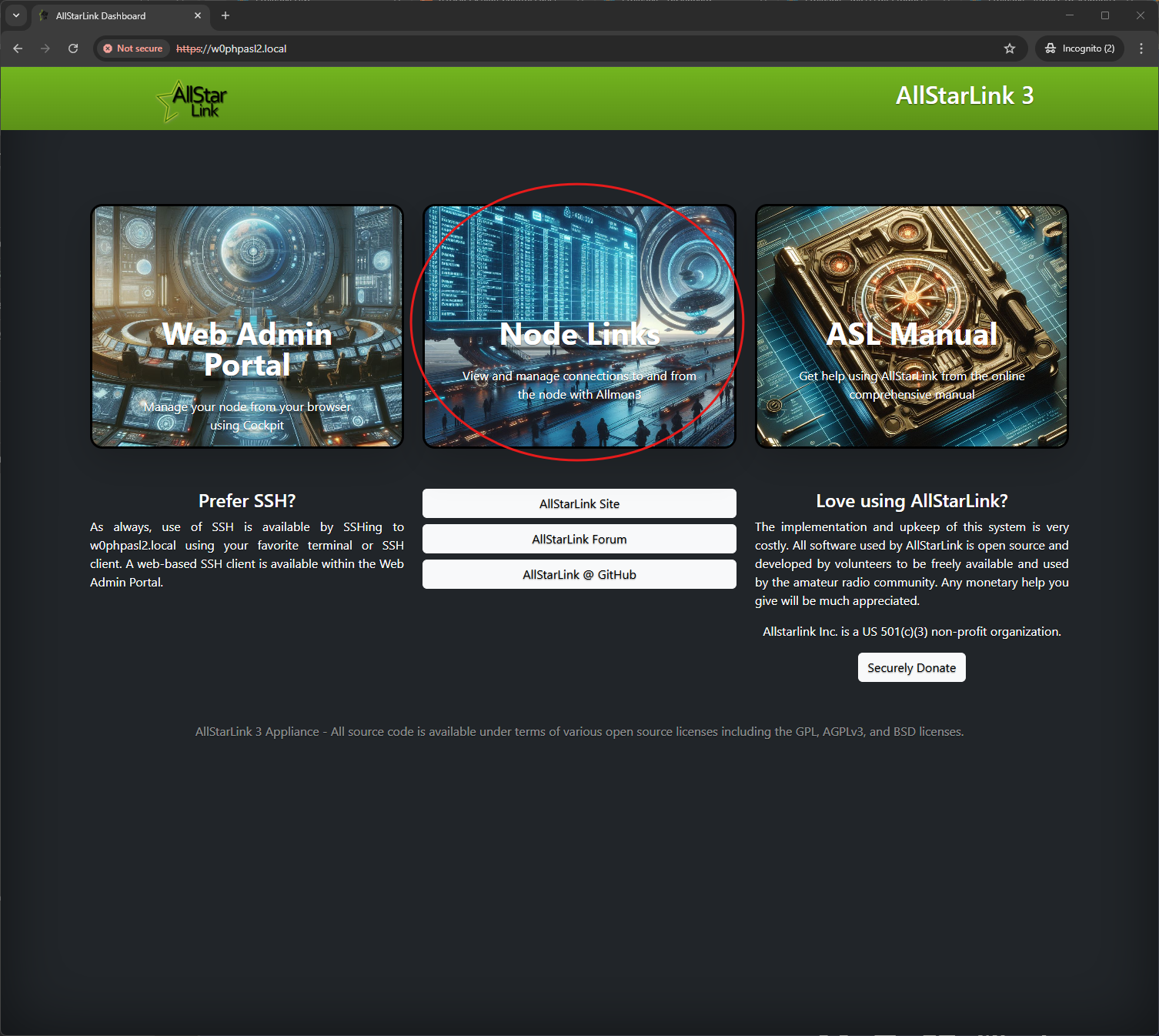Open the Node Links card
1159x1036 pixels.
click(579, 326)
